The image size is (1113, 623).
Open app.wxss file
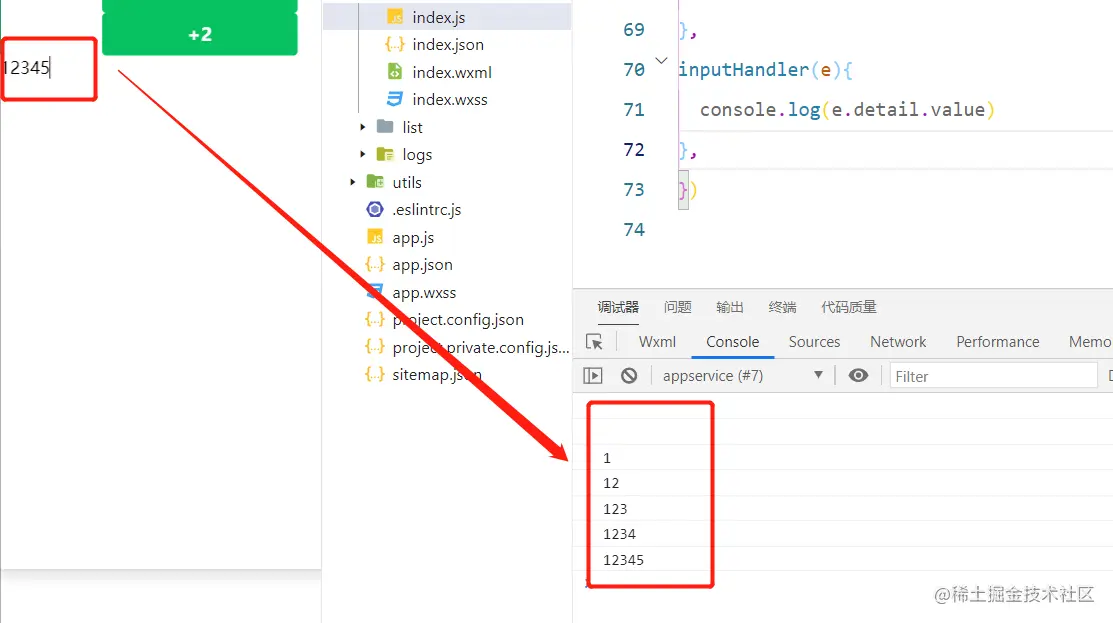tap(424, 293)
